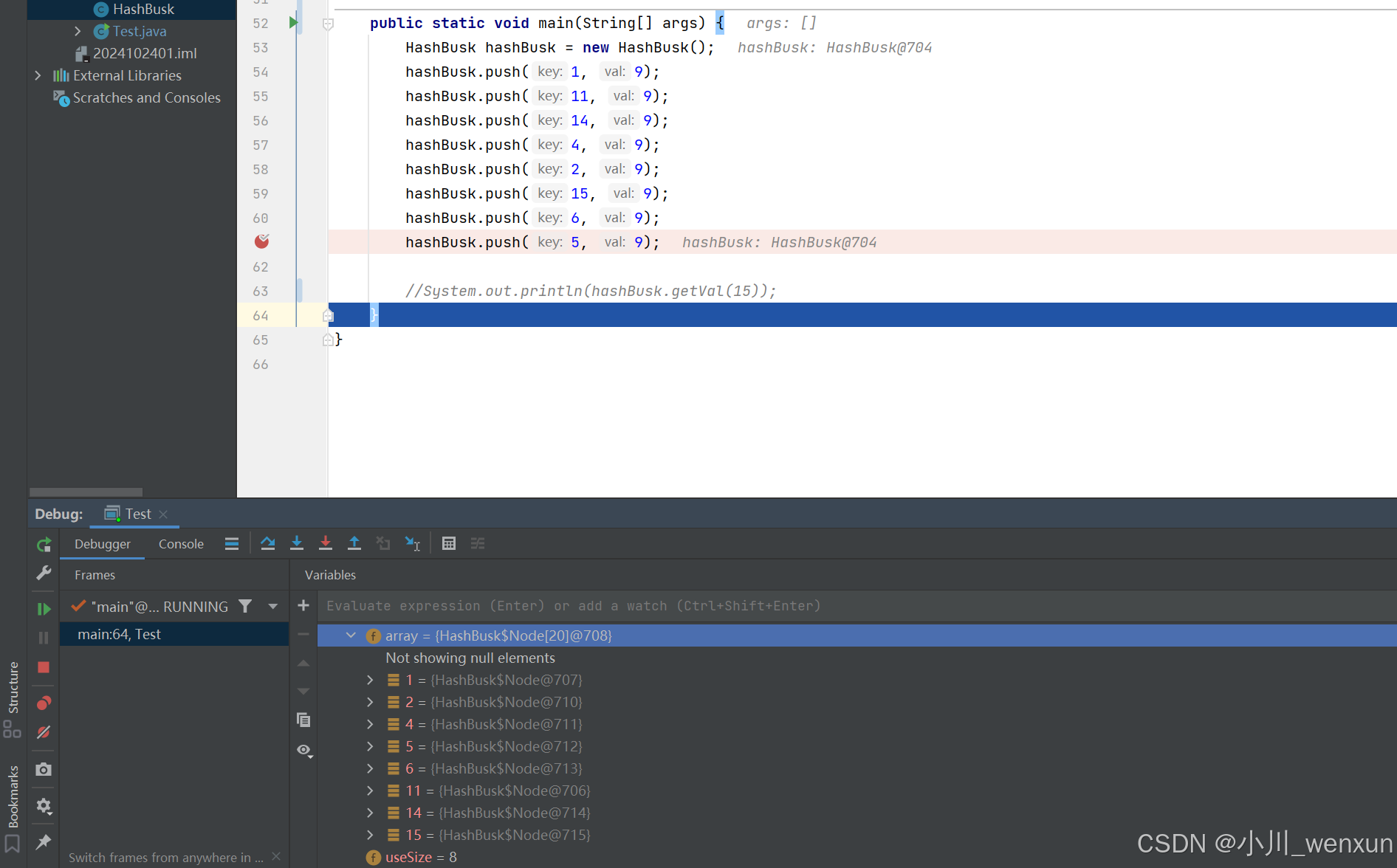Click the Rerun Test debug icon

pyautogui.click(x=44, y=545)
